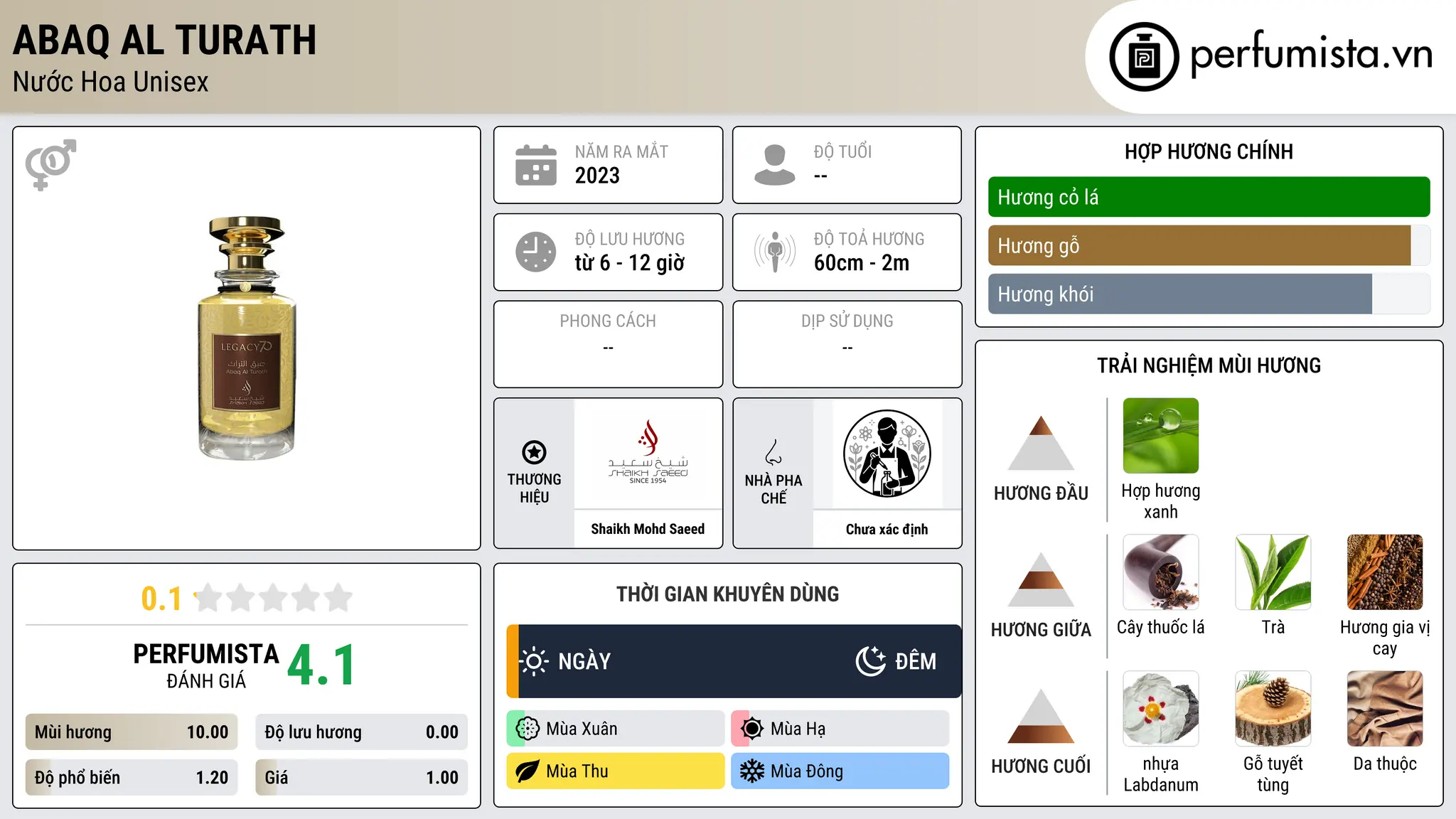Click the unisex gender symbol icon
The width and height of the screenshot is (1456, 819).
coord(50,165)
